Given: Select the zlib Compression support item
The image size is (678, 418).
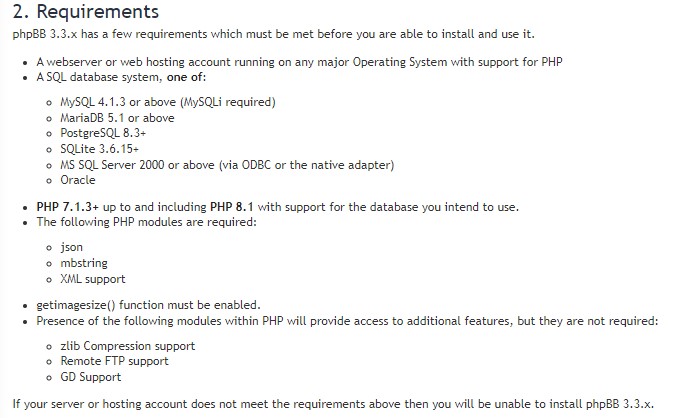Looking at the screenshot, I should click(x=127, y=346).
